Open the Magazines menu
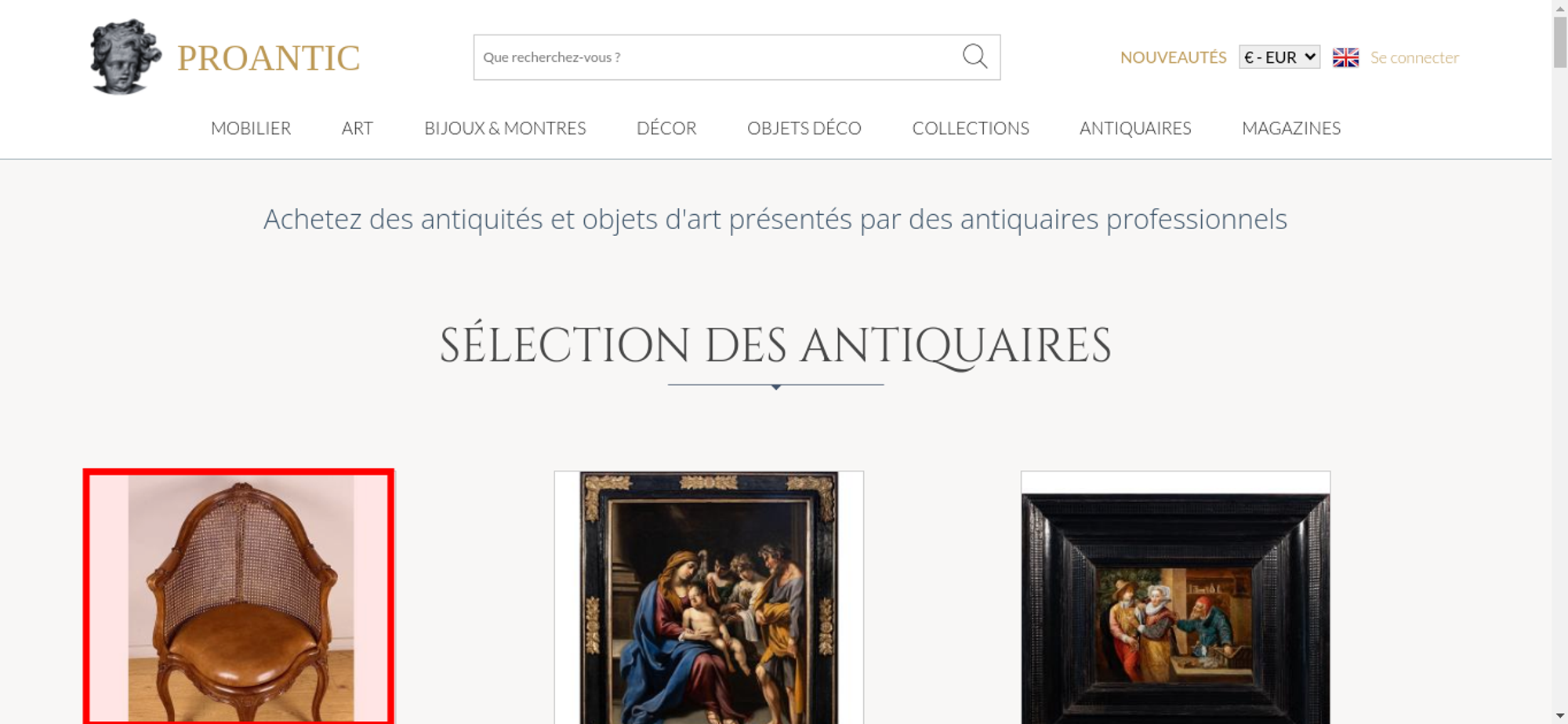This screenshot has width=1568, height=724. click(x=1291, y=128)
